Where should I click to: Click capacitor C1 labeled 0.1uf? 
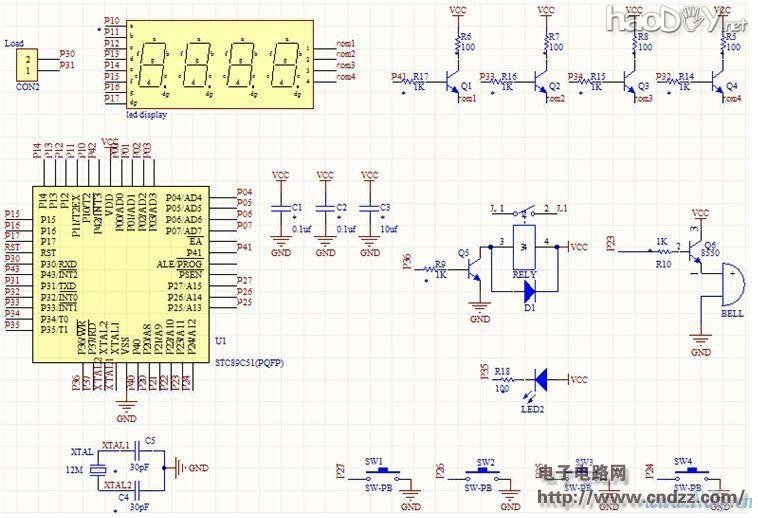(282, 211)
